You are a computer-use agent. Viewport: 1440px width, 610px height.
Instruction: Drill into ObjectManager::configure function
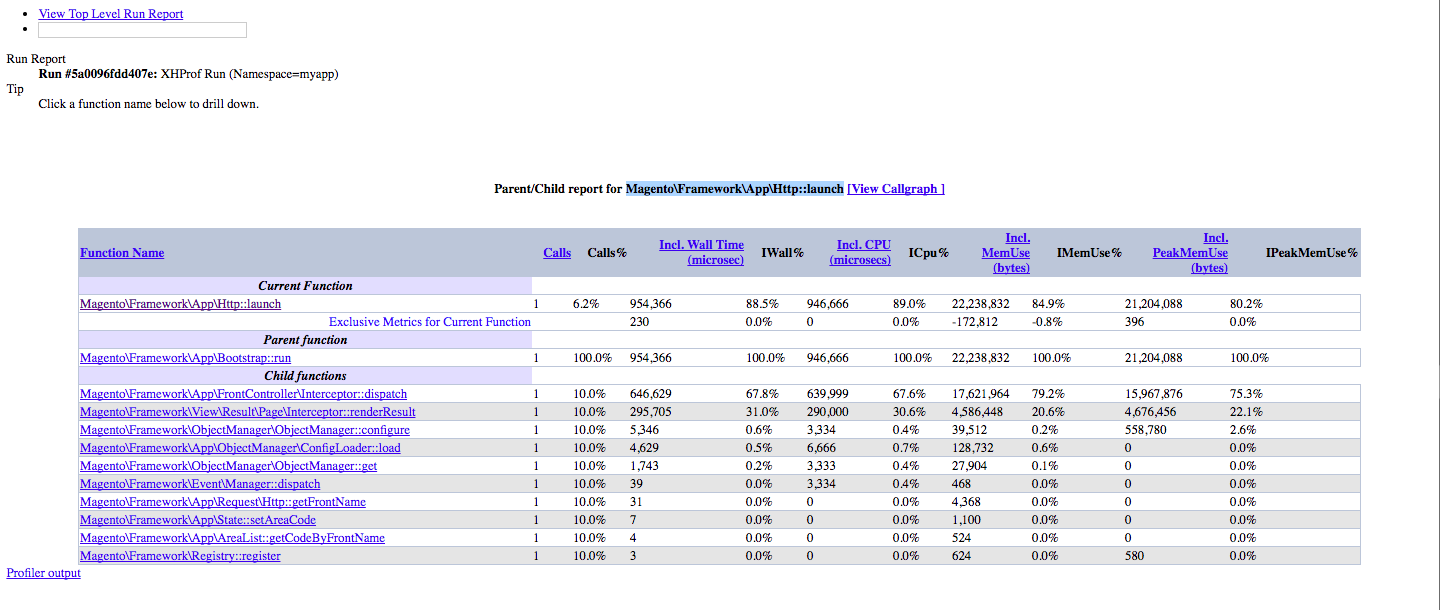(x=244, y=430)
